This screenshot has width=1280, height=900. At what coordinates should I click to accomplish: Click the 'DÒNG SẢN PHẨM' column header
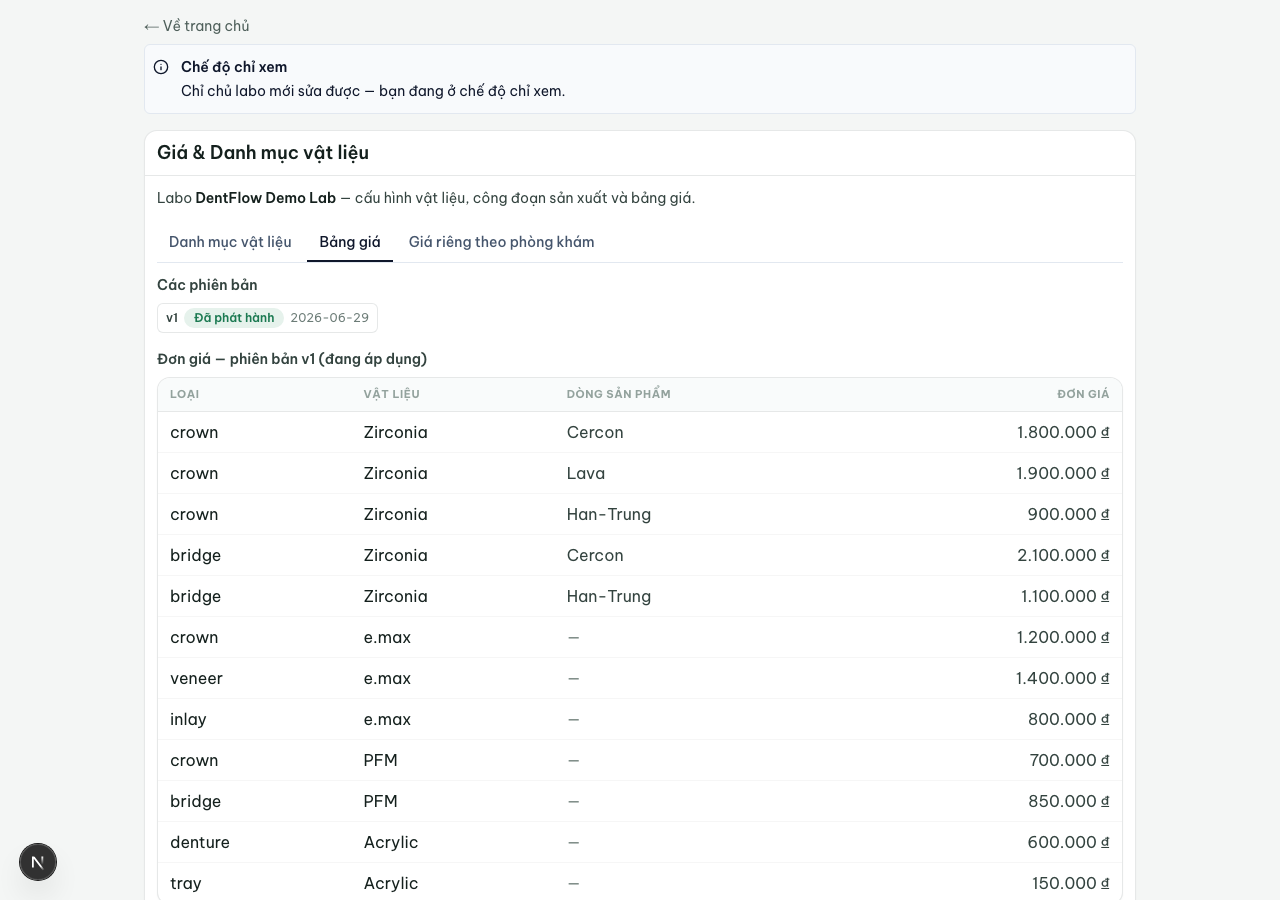(x=618, y=394)
